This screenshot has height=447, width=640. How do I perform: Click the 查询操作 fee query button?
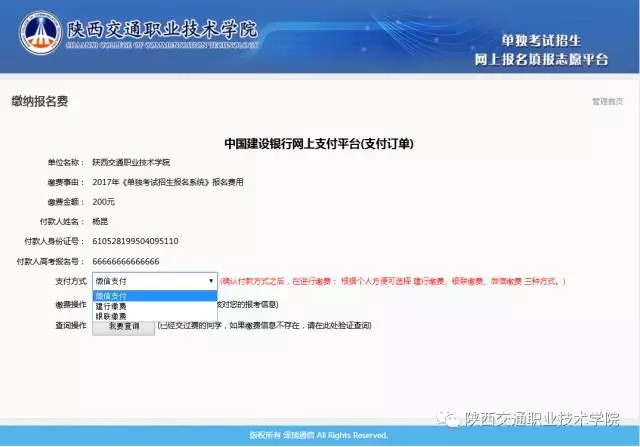tap(124, 327)
